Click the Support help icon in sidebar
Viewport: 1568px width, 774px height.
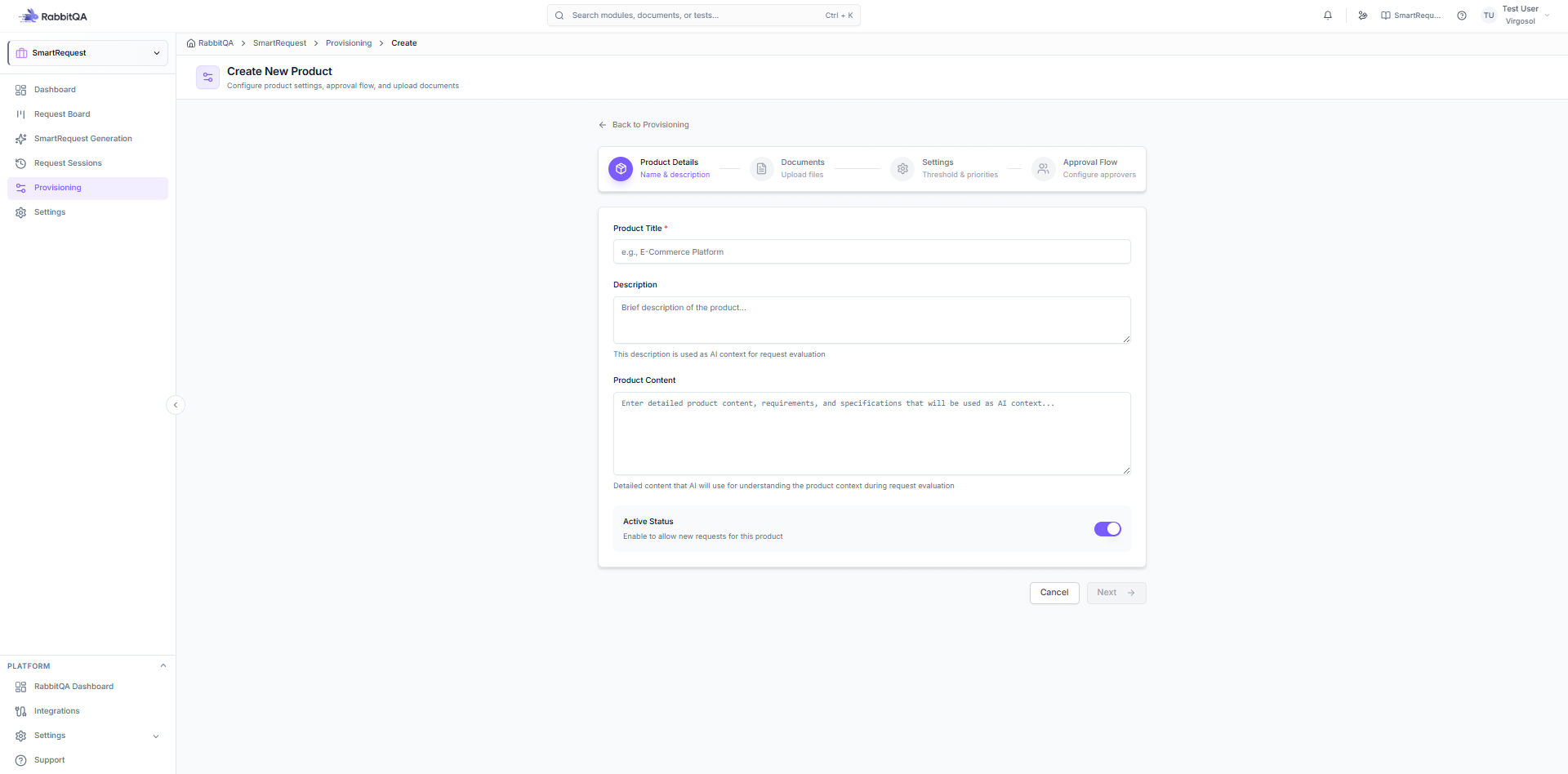click(x=21, y=760)
